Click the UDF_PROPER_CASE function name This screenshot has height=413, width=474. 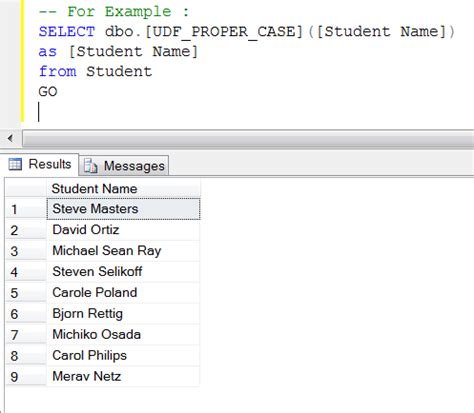tap(224, 32)
